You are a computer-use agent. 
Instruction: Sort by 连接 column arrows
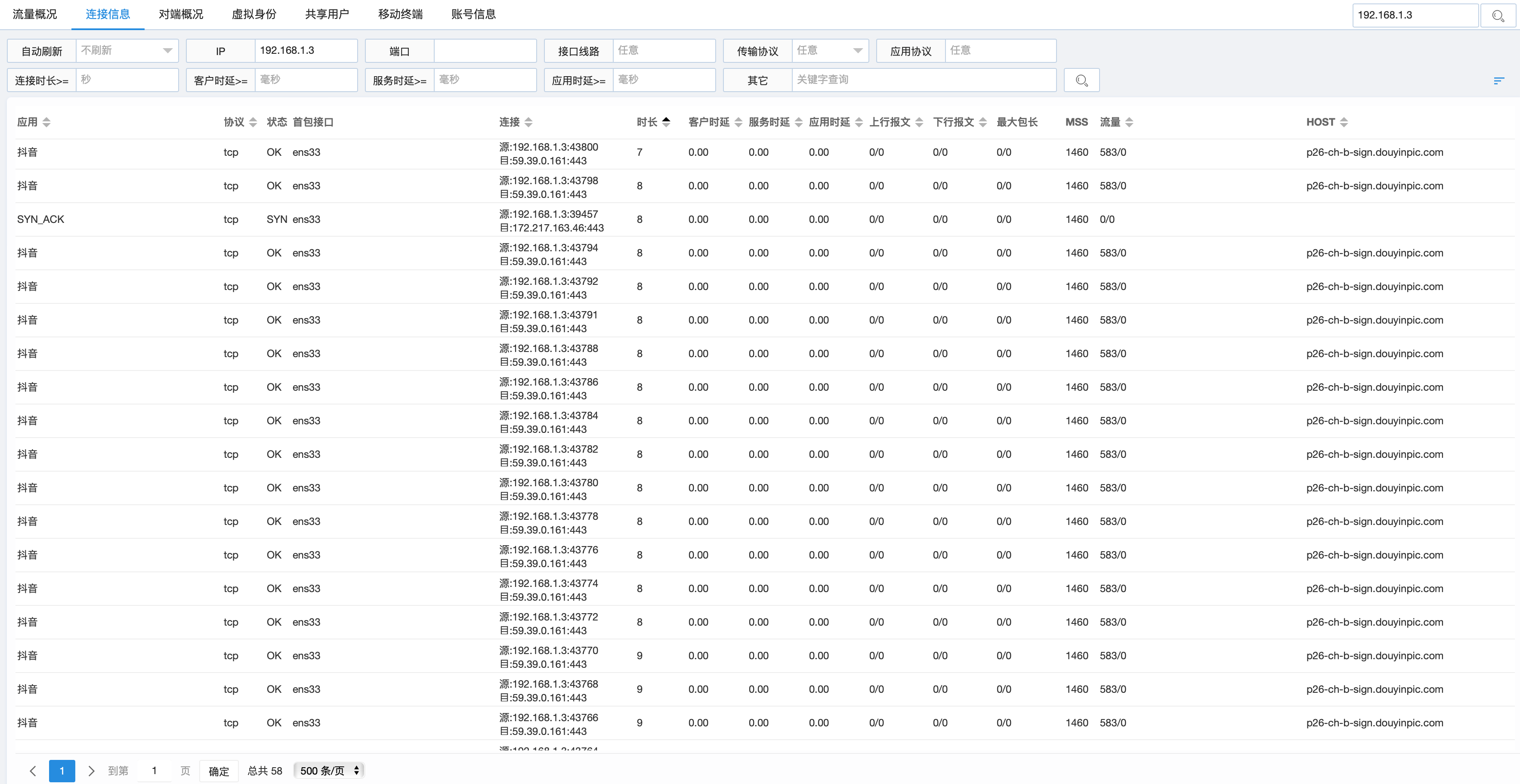pyautogui.click(x=529, y=122)
